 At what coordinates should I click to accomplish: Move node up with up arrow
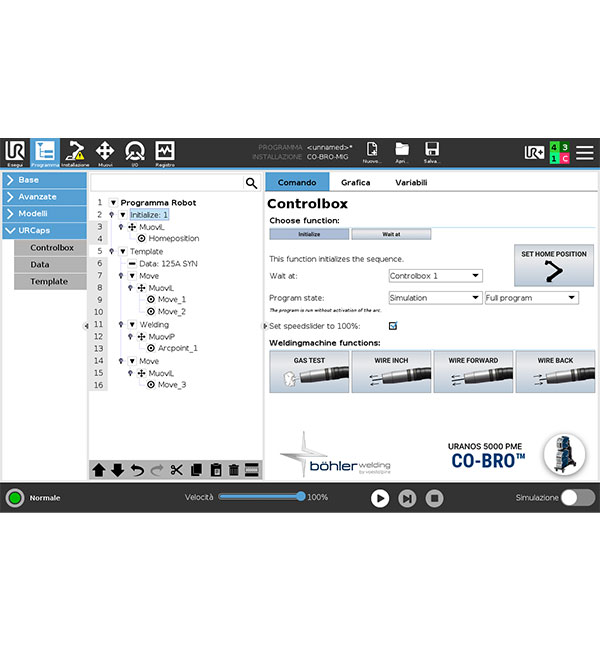click(x=99, y=470)
